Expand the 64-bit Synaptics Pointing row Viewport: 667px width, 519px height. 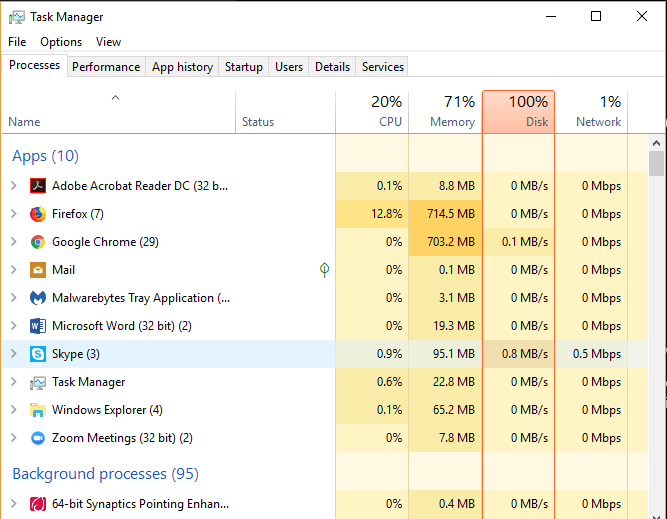coord(14,504)
